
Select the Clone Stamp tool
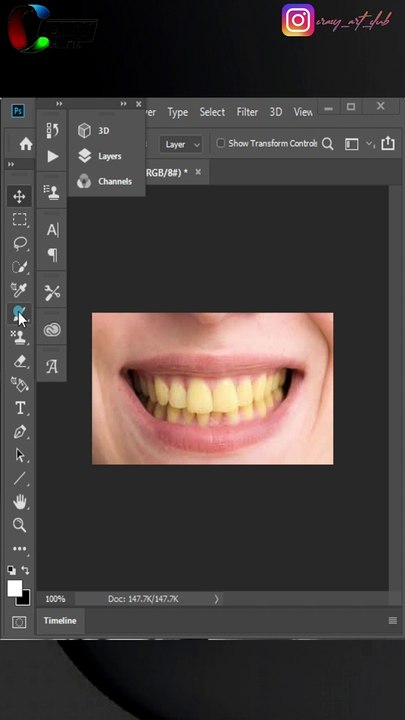(19, 338)
